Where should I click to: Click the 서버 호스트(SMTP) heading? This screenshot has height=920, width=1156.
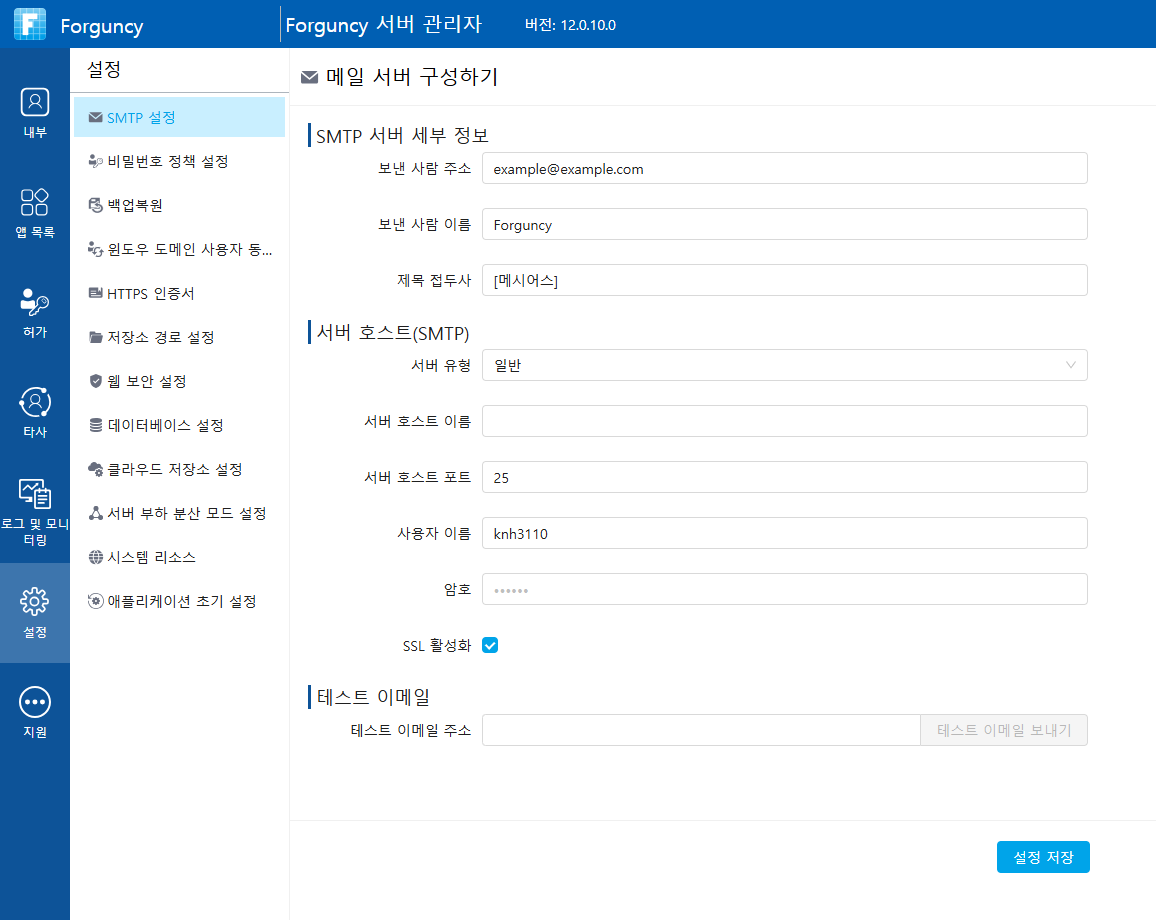(393, 332)
